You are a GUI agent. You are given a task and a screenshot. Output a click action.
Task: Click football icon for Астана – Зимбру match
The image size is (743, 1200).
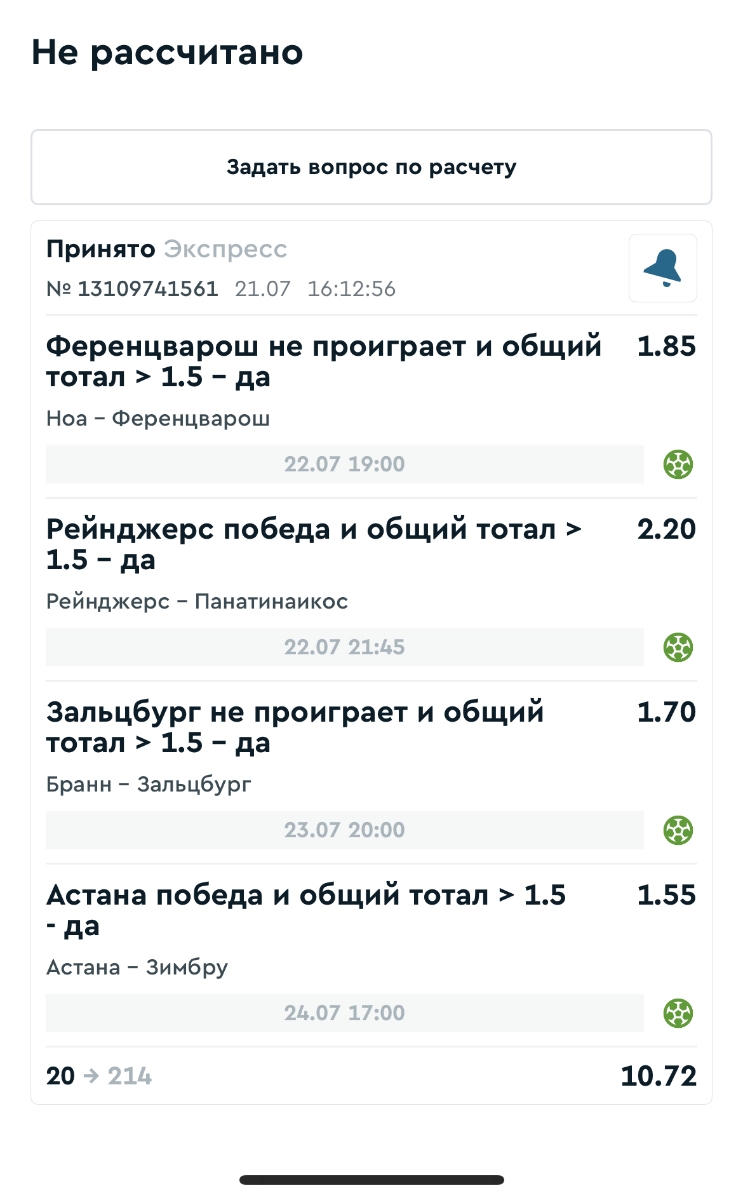(x=679, y=1013)
